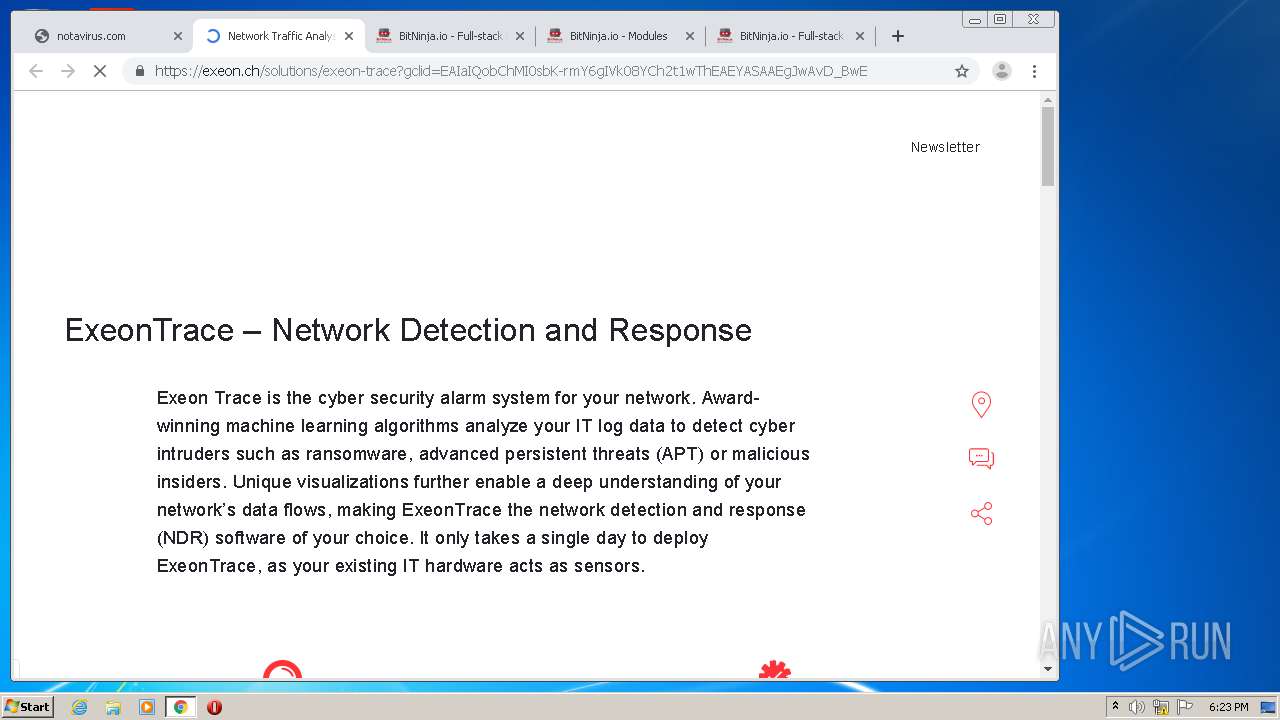Select the Chrome taskbar button
The image size is (1280, 720).
tap(180, 707)
